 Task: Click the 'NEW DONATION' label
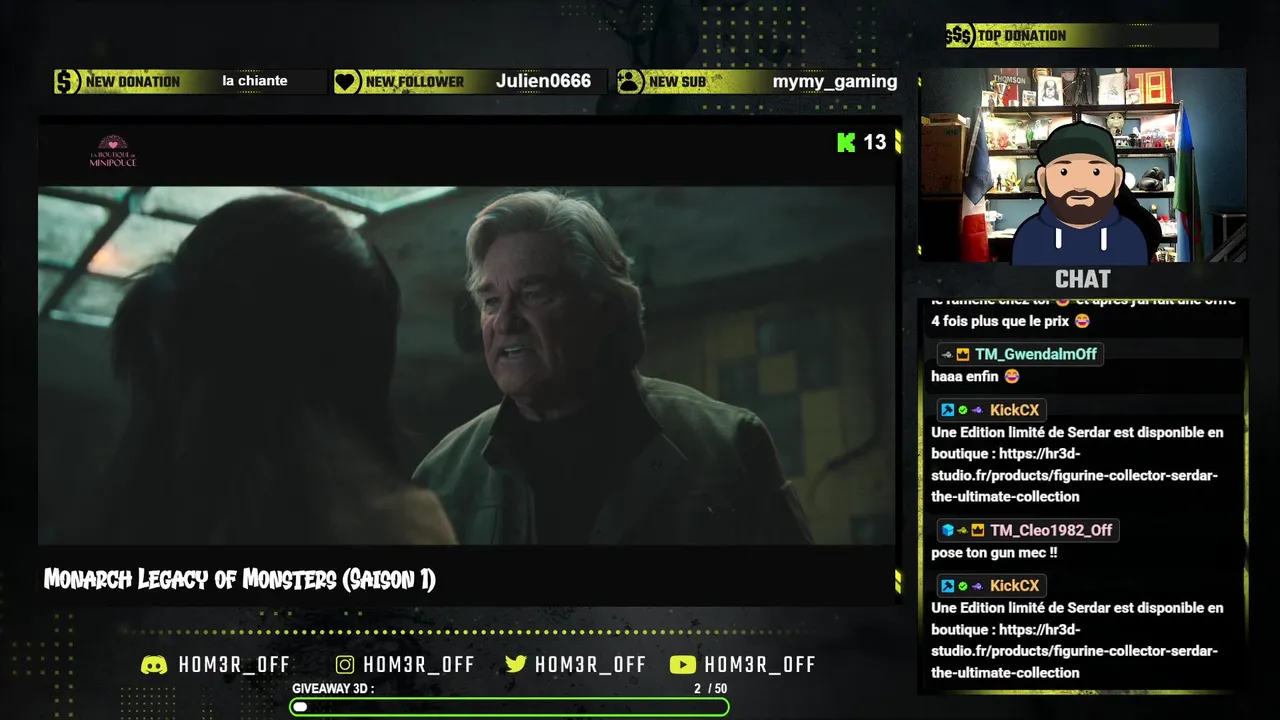pos(133,82)
